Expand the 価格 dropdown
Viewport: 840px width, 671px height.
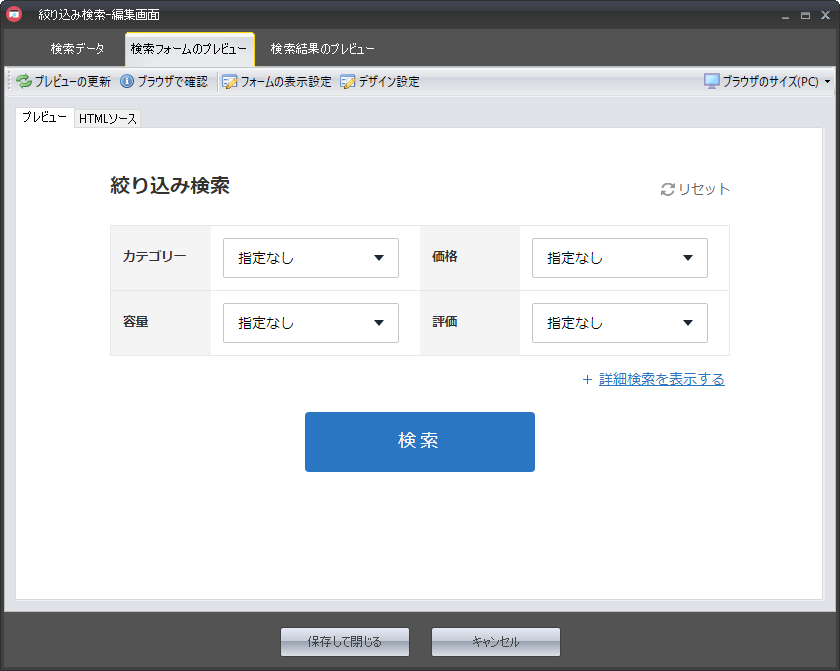coord(619,258)
